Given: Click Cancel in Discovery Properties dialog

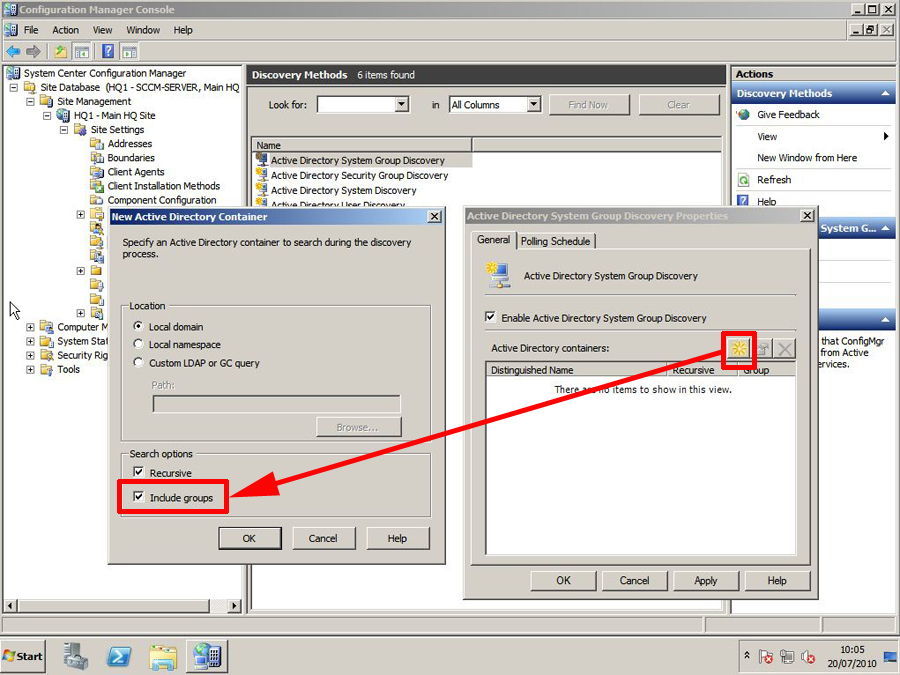Looking at the screenshot, I should point(634,581).
